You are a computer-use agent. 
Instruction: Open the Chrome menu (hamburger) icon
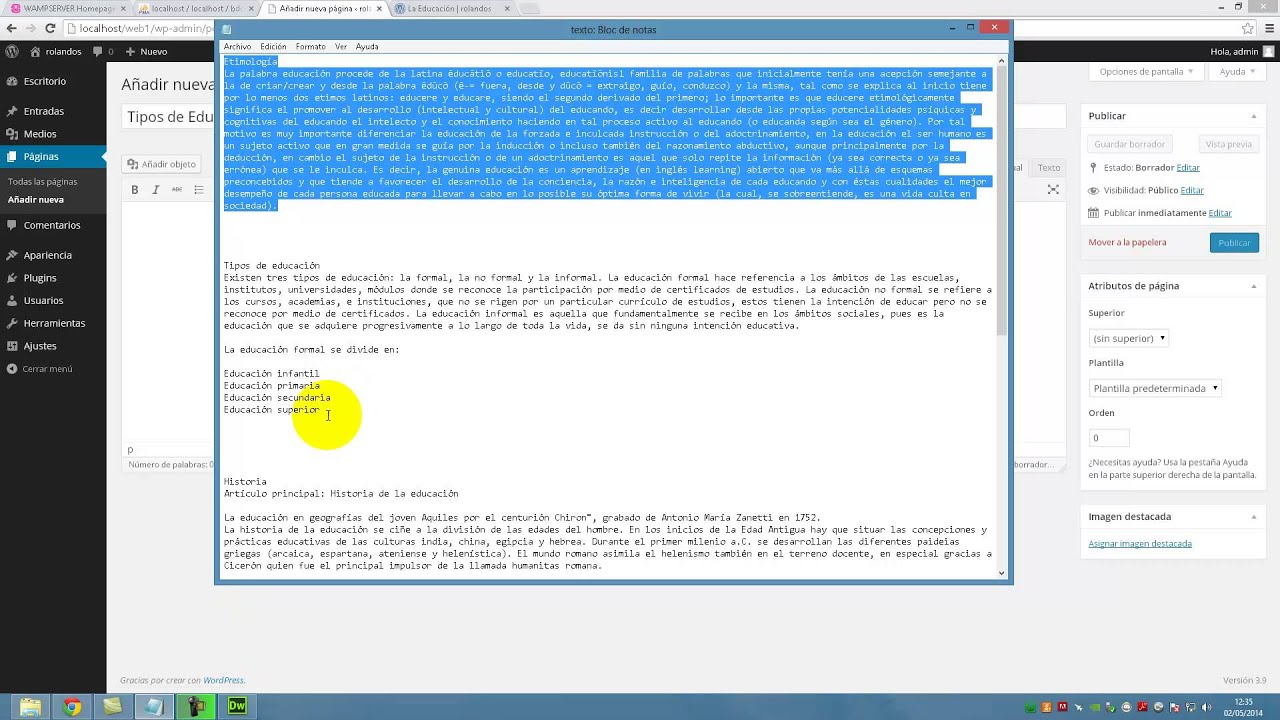coord(1269,29)
